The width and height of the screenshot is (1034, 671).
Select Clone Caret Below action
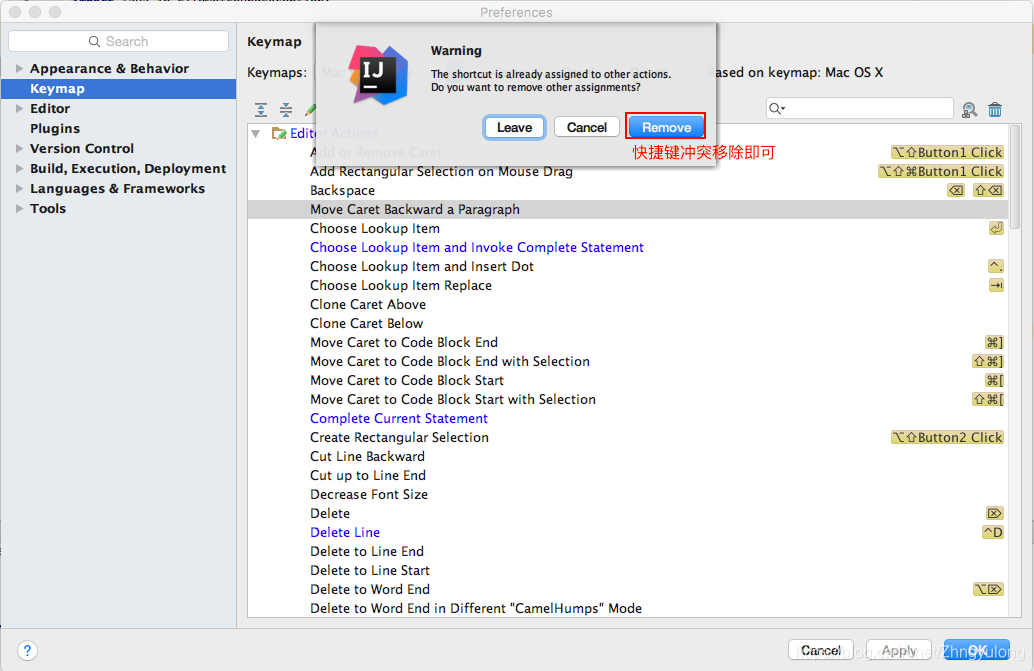coord(367,324)
